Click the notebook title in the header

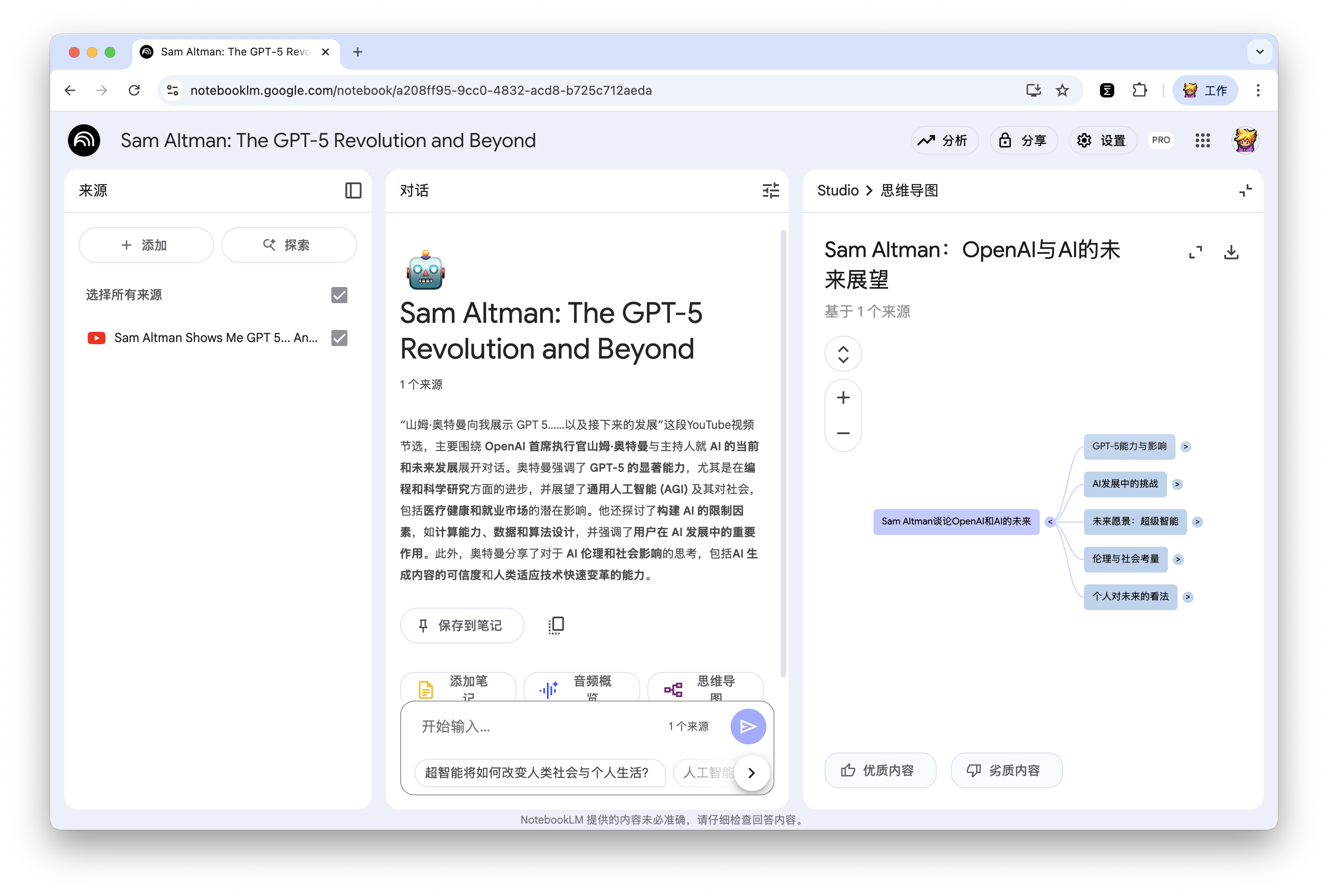coord(328,140)
